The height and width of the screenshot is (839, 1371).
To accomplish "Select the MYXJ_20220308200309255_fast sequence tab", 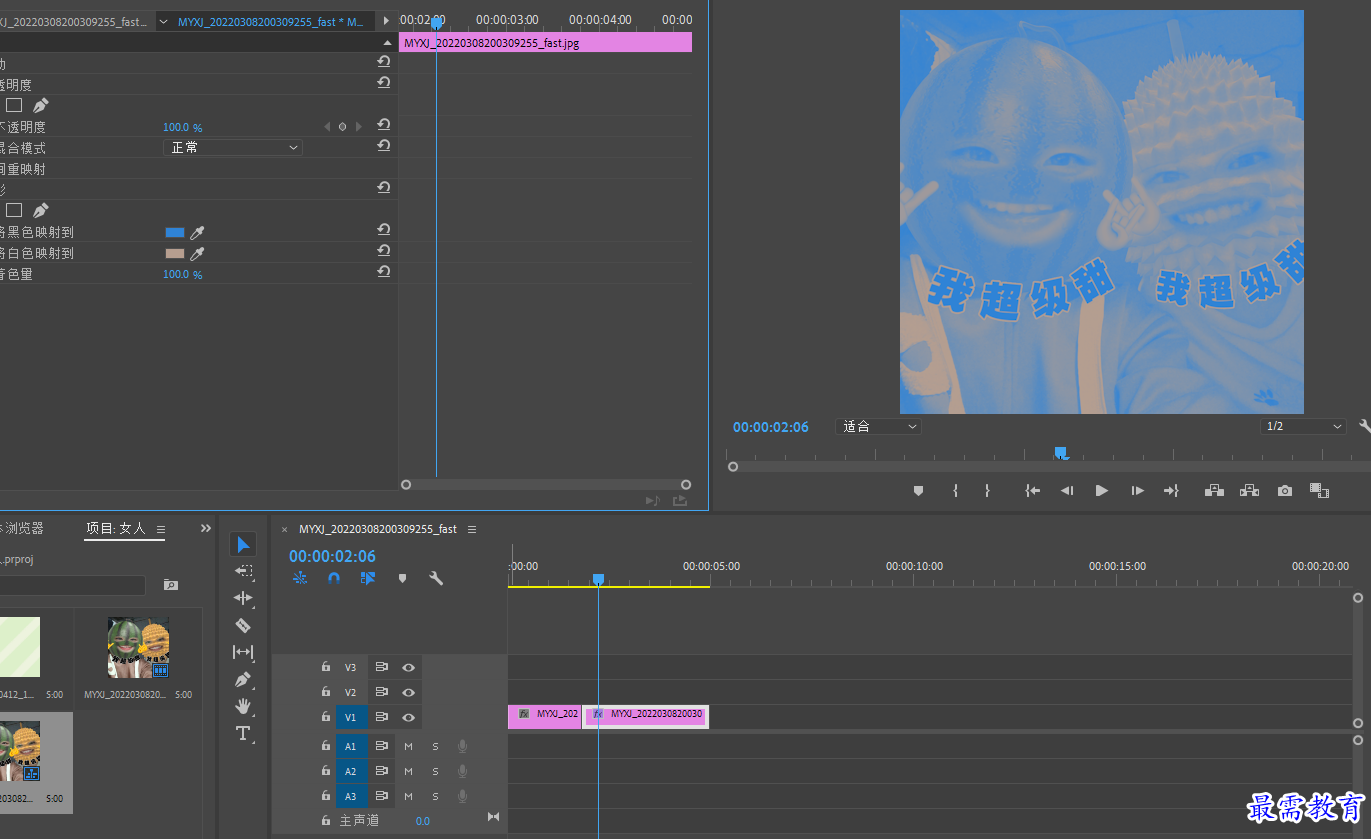I will coord(378,529).
